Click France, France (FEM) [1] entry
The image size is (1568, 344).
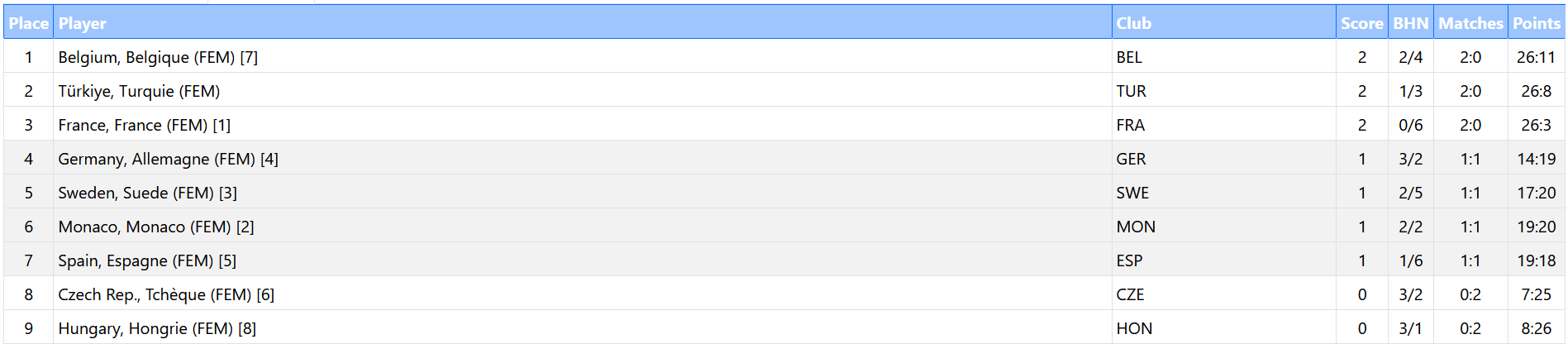(x=144, y=125)
